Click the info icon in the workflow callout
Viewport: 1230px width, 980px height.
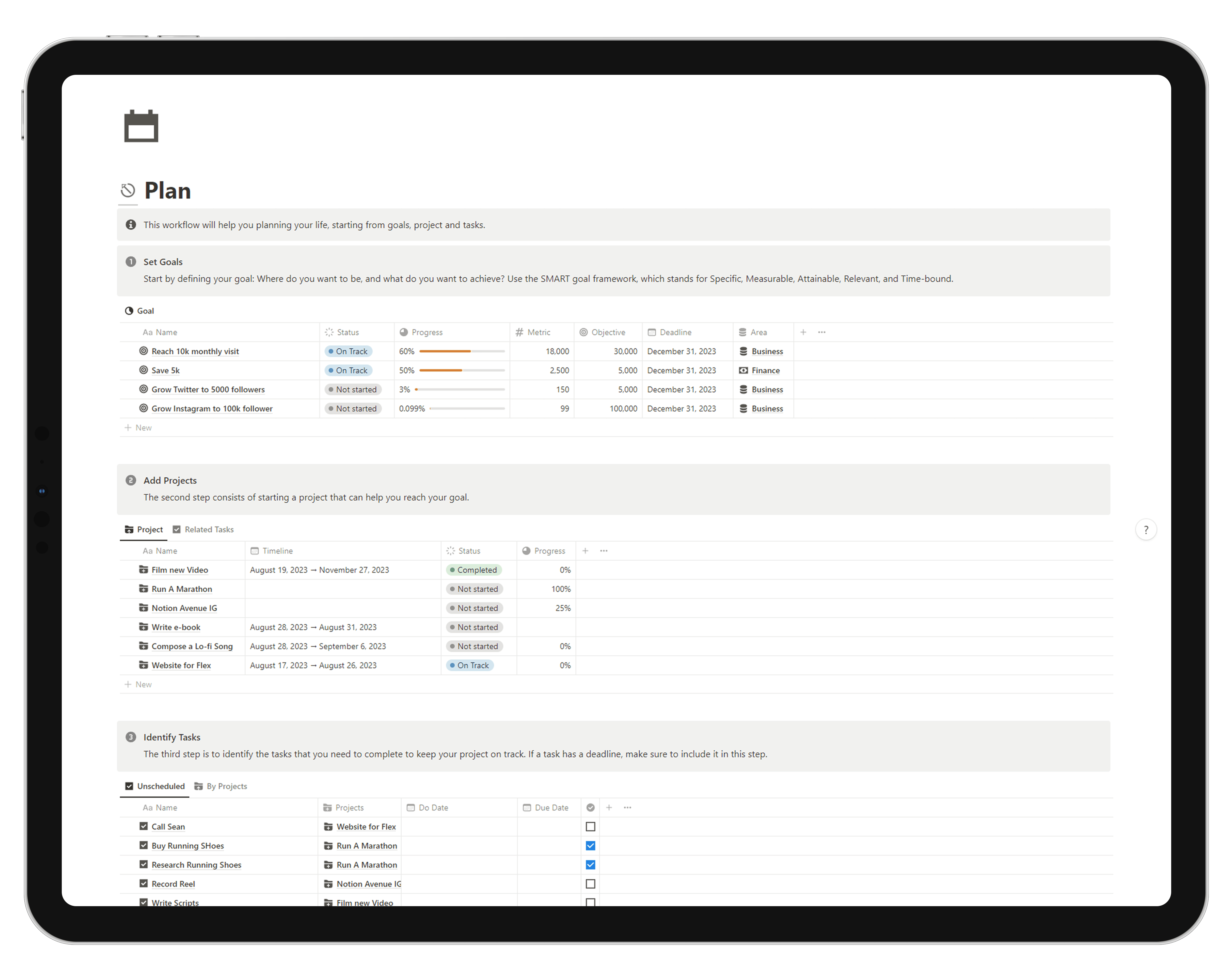coord(131,225)
